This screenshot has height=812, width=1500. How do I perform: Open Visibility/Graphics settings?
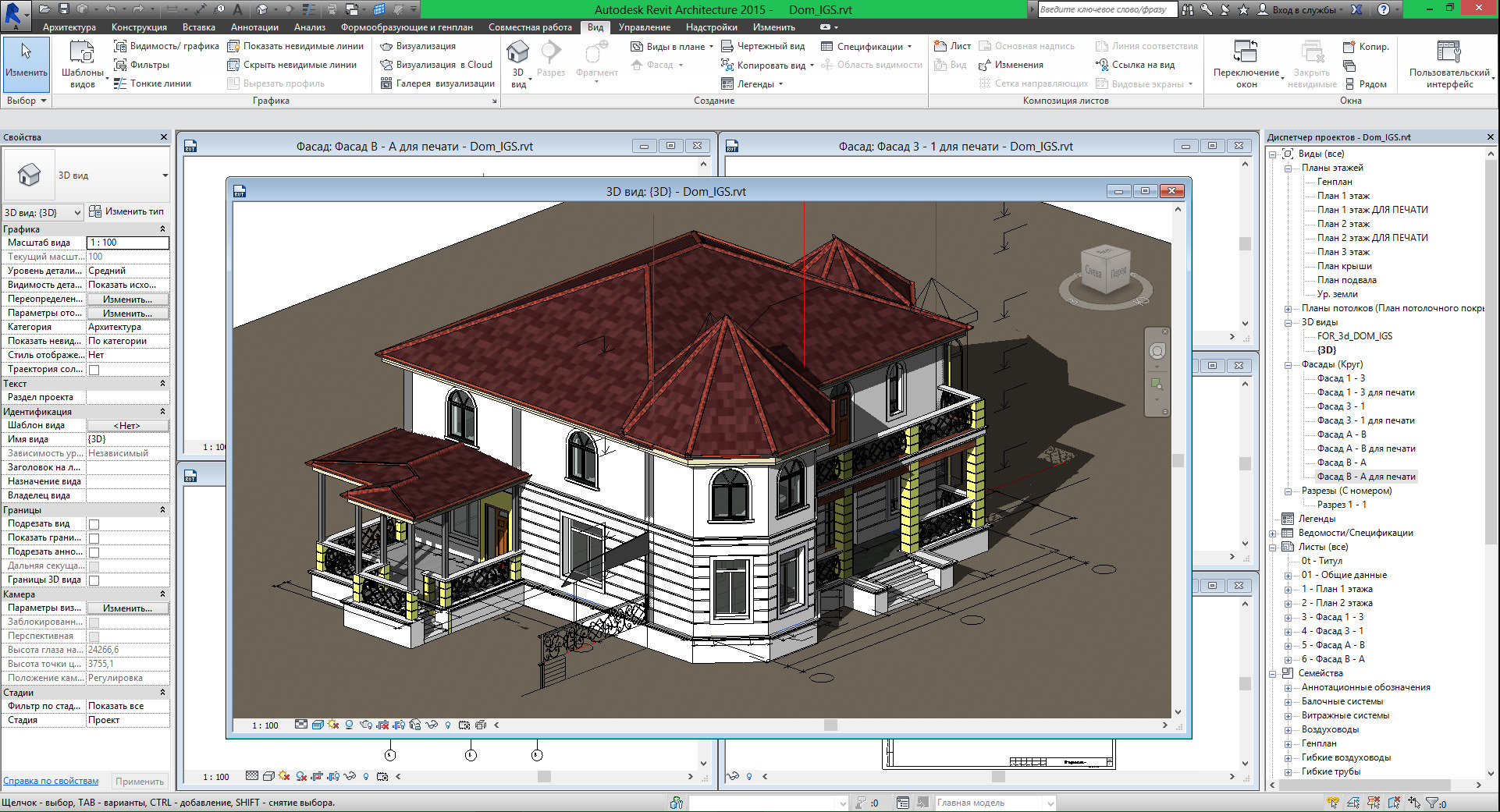[x=166, y=46]
